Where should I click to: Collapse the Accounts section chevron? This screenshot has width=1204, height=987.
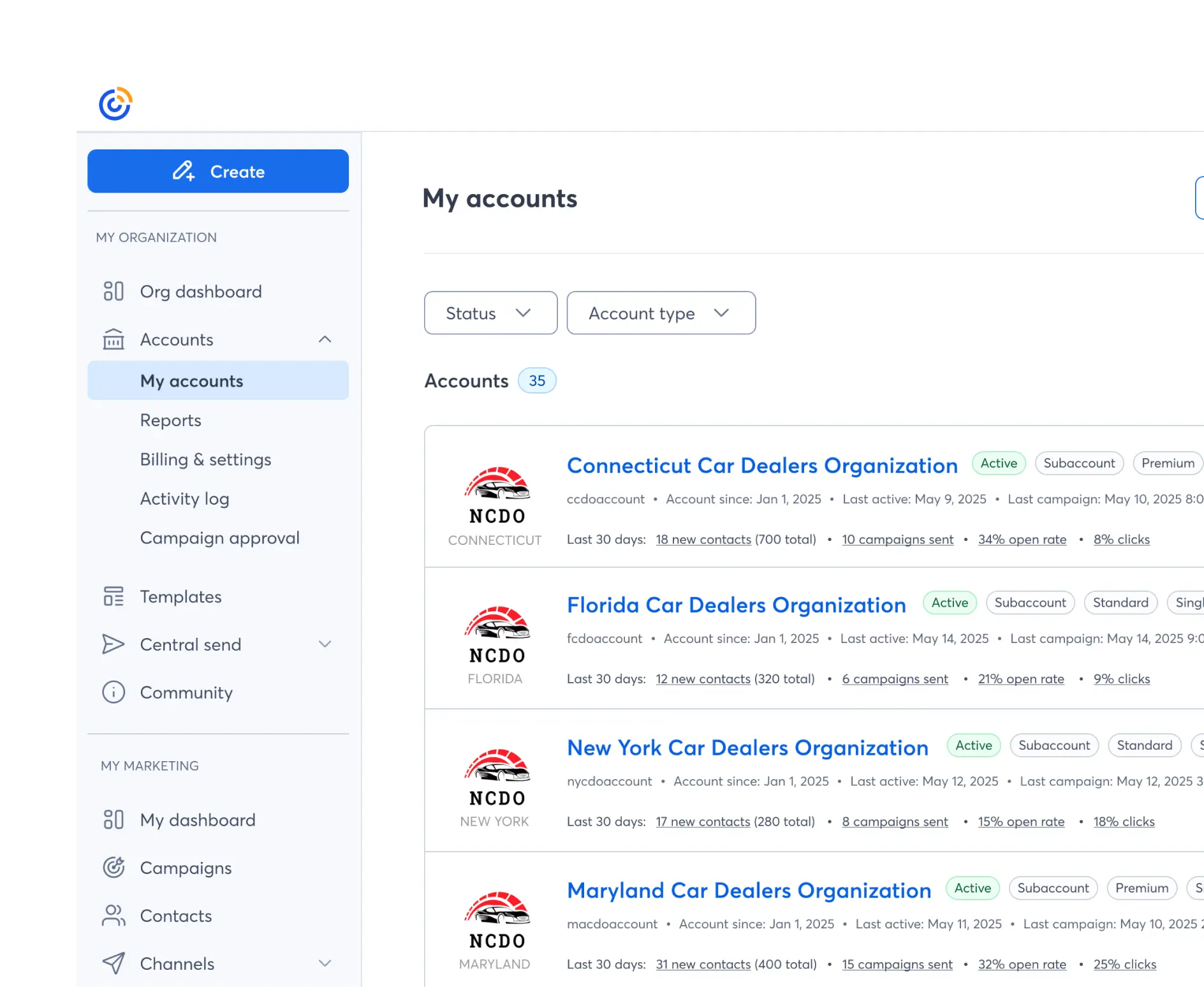pos(326,339)
